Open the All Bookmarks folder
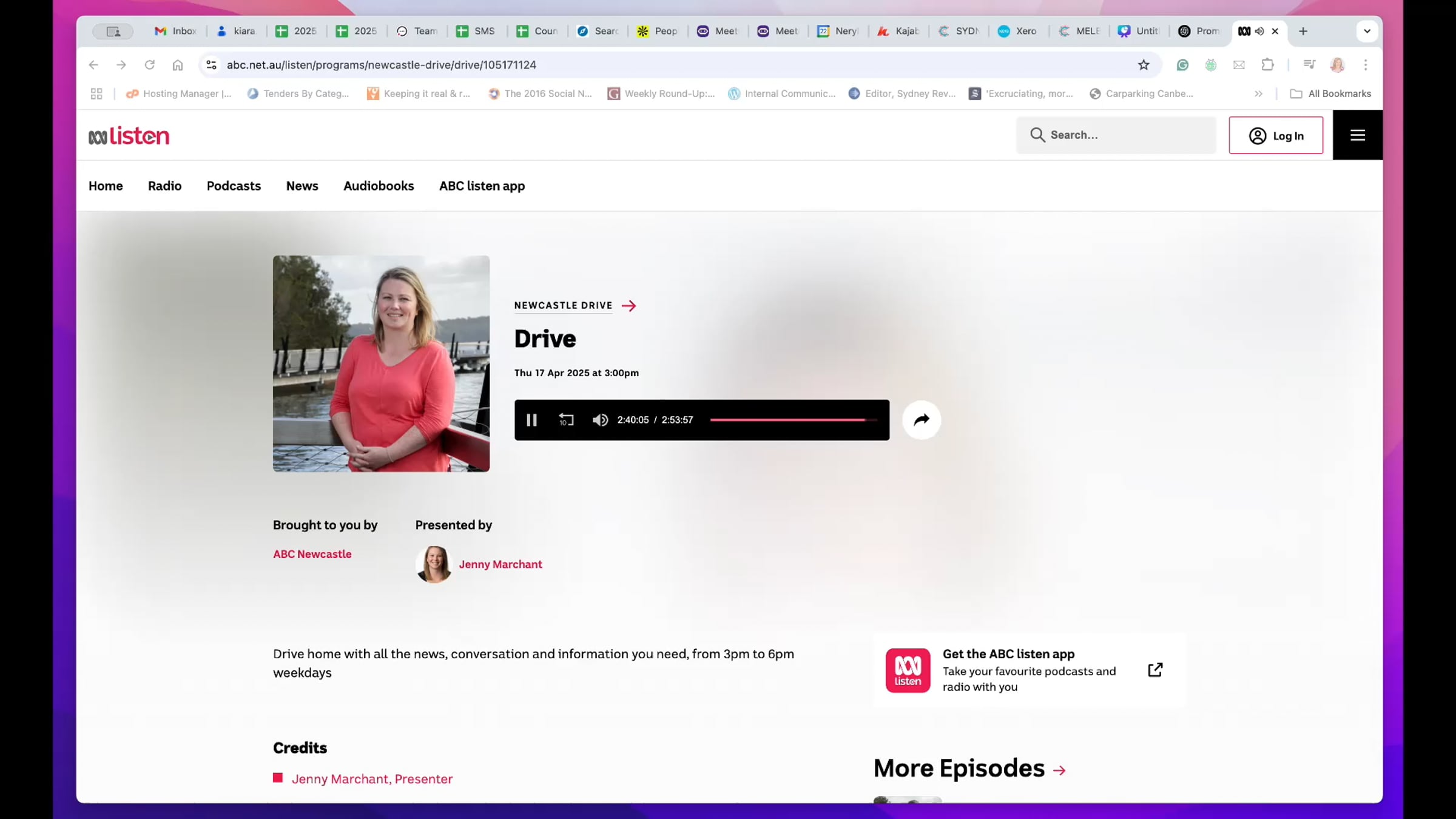This screenshot has height=819, width=1456. [x=1330, y=93]
